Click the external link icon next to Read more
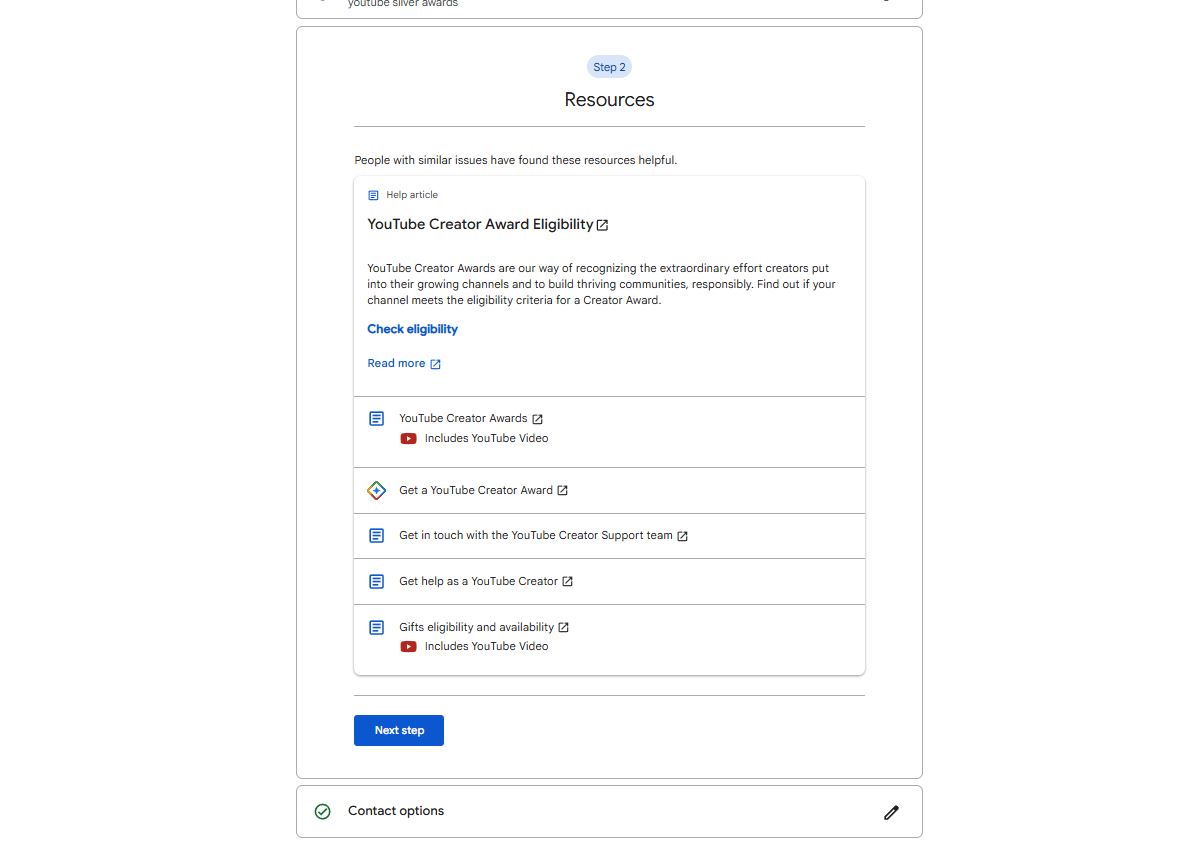Image resolution: width=1204 pixels, height=852 pixels. [x=435, y=364]
